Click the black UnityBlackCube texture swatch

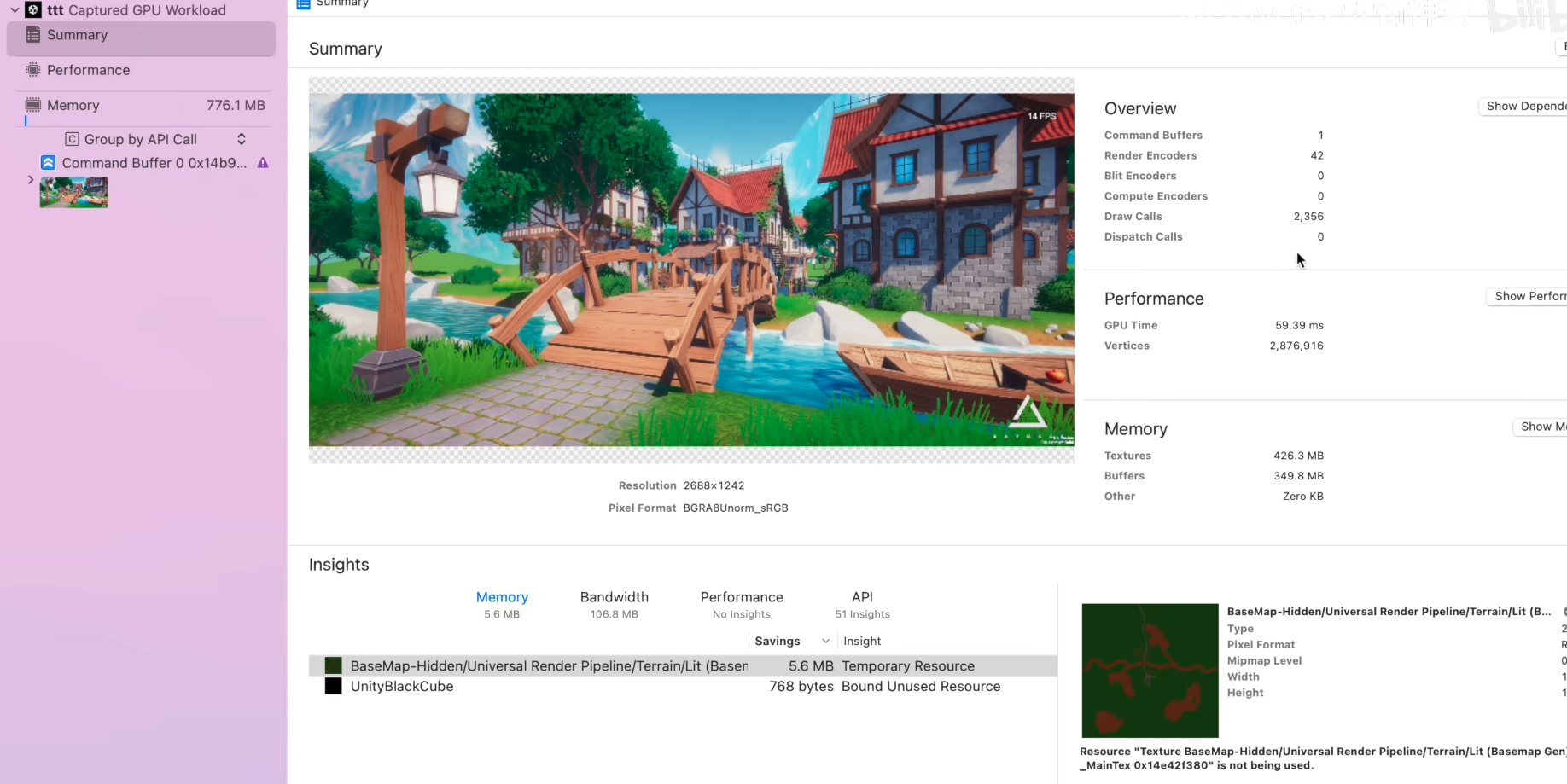(334, 687)
